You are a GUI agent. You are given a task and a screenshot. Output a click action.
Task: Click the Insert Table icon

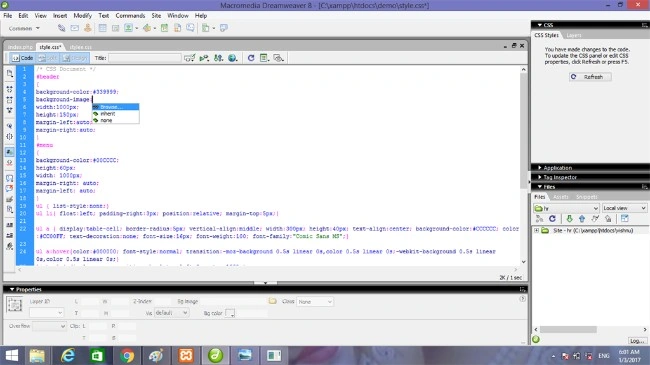pos(102,28)
